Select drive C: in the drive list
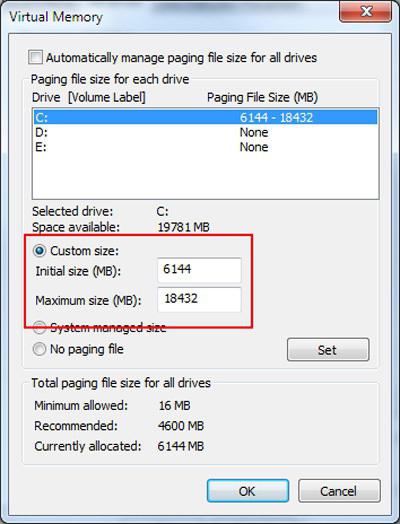Image resolution: width=400 pixels, height=524 pixels. point(206,117)
